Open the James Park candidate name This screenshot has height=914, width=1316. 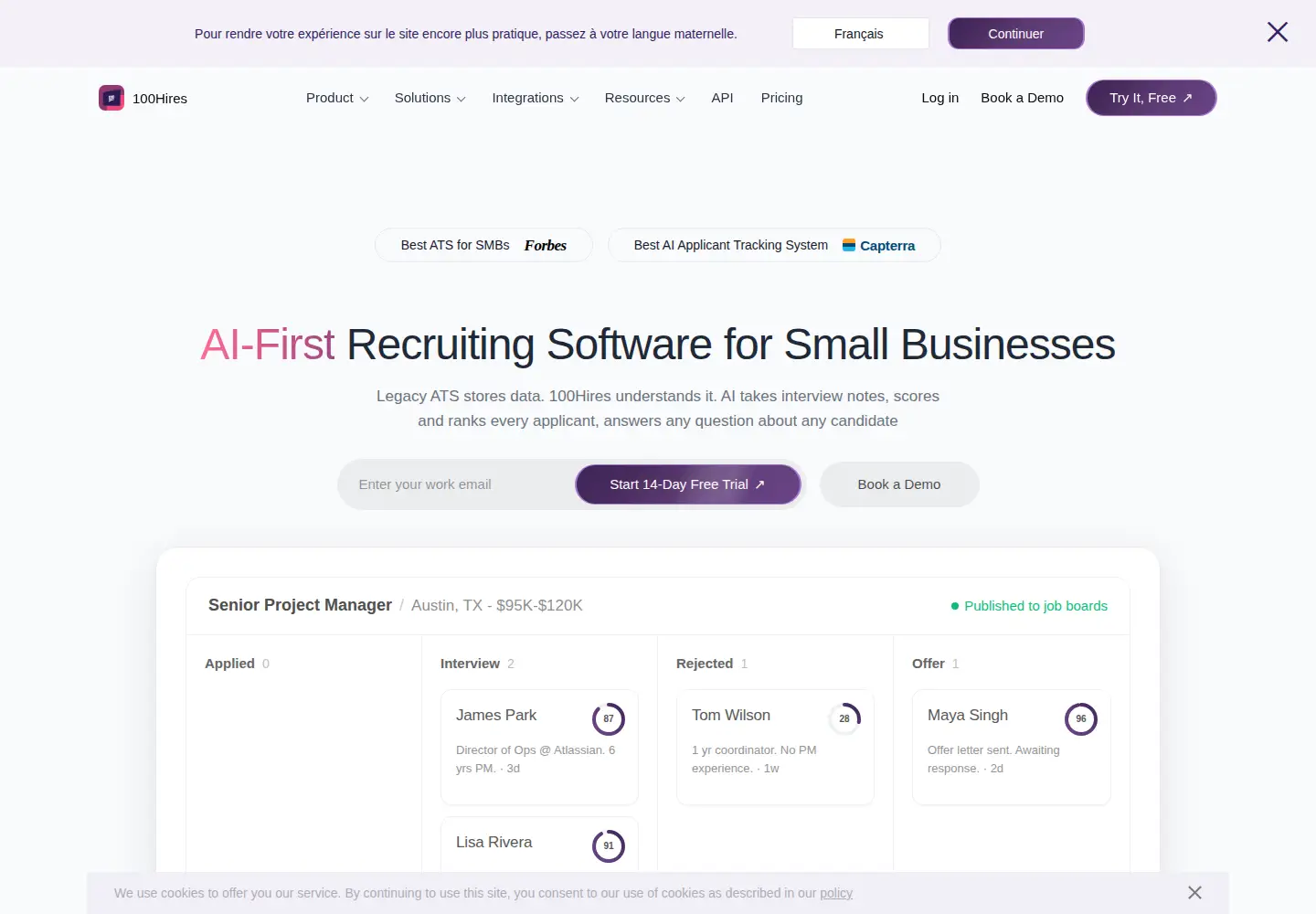496,715
